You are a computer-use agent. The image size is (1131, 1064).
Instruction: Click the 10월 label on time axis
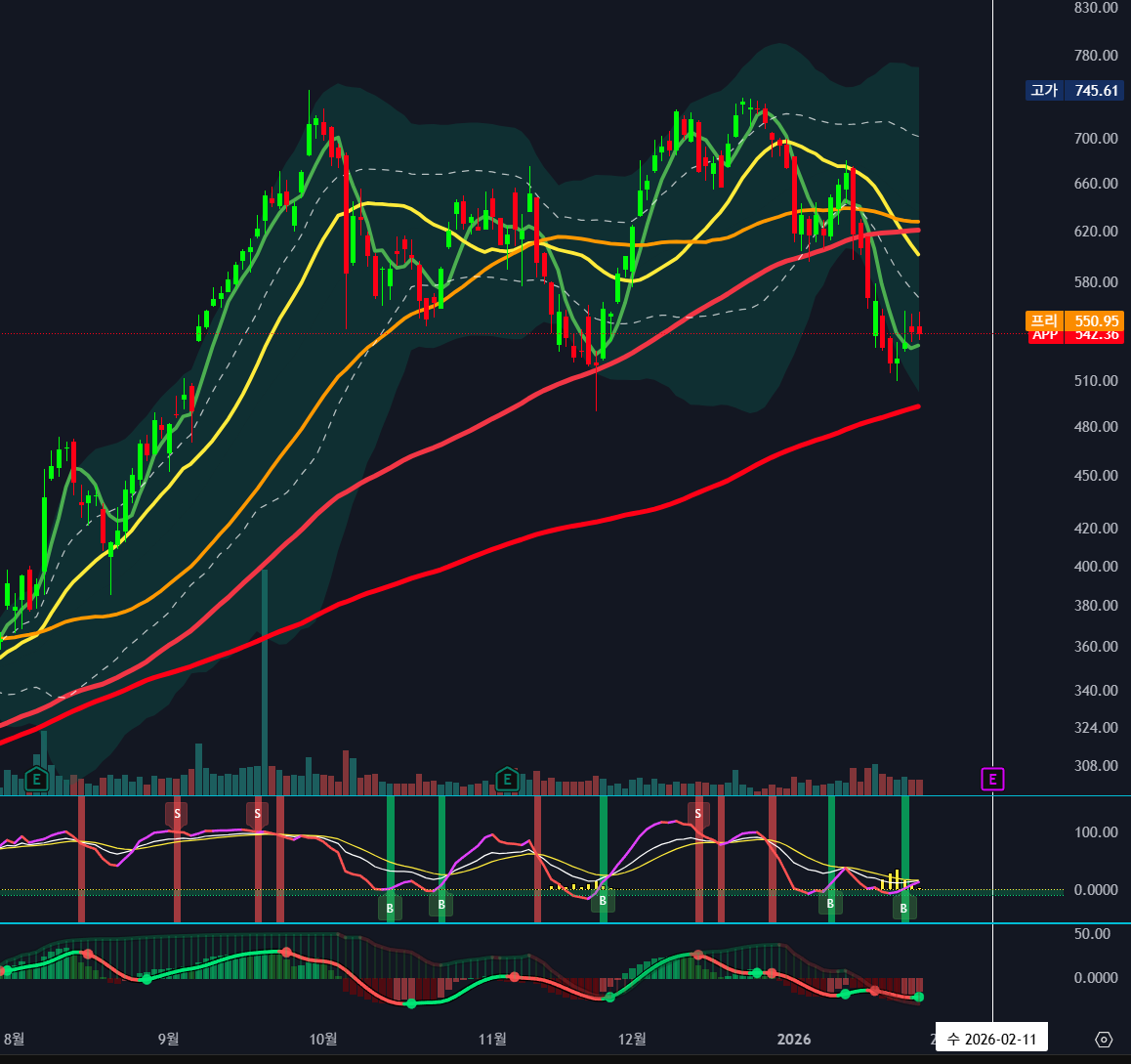(322, 1039)
